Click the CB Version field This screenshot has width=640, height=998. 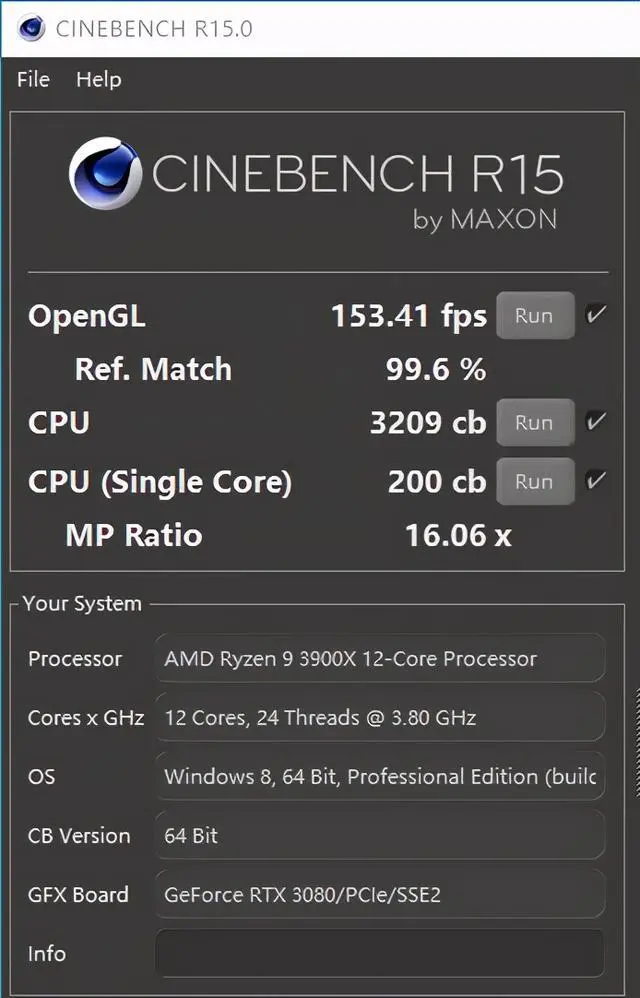pyautogui.click(x=380, y=835)
